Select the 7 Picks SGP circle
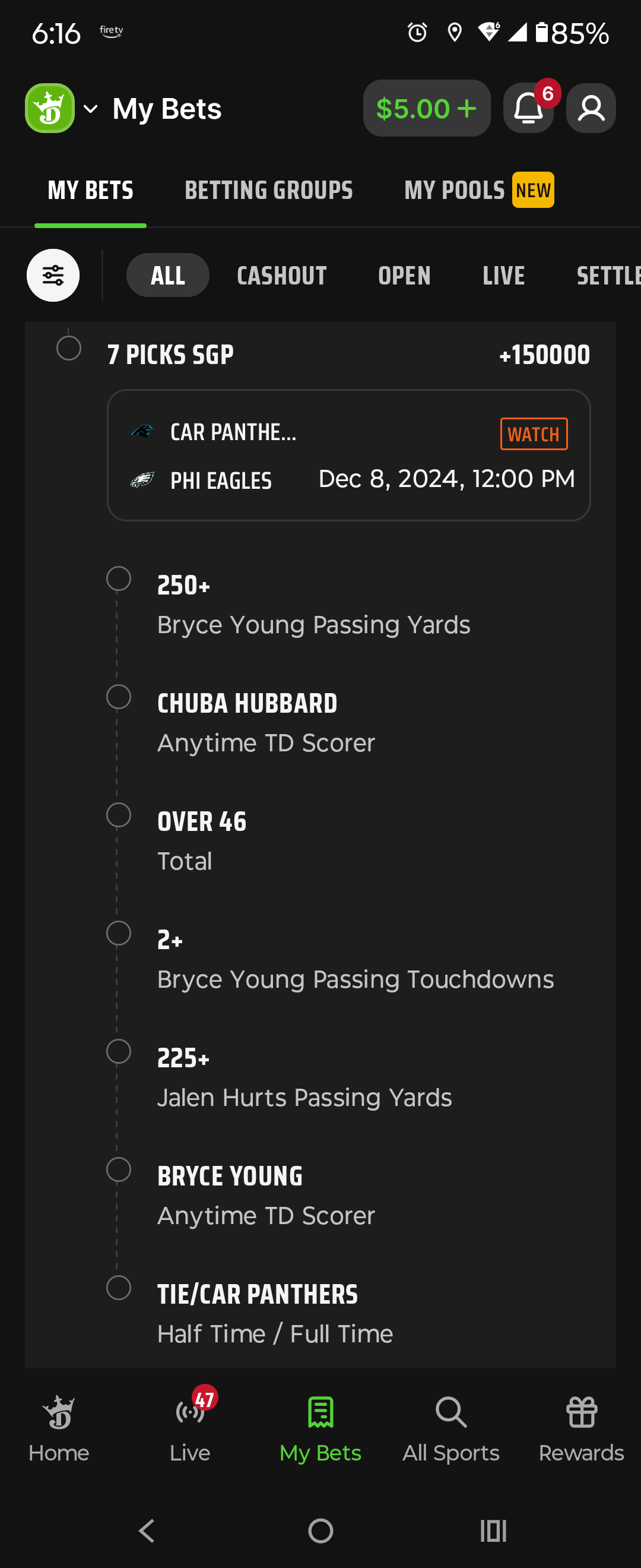641x1568 pixels. (69, 348)
